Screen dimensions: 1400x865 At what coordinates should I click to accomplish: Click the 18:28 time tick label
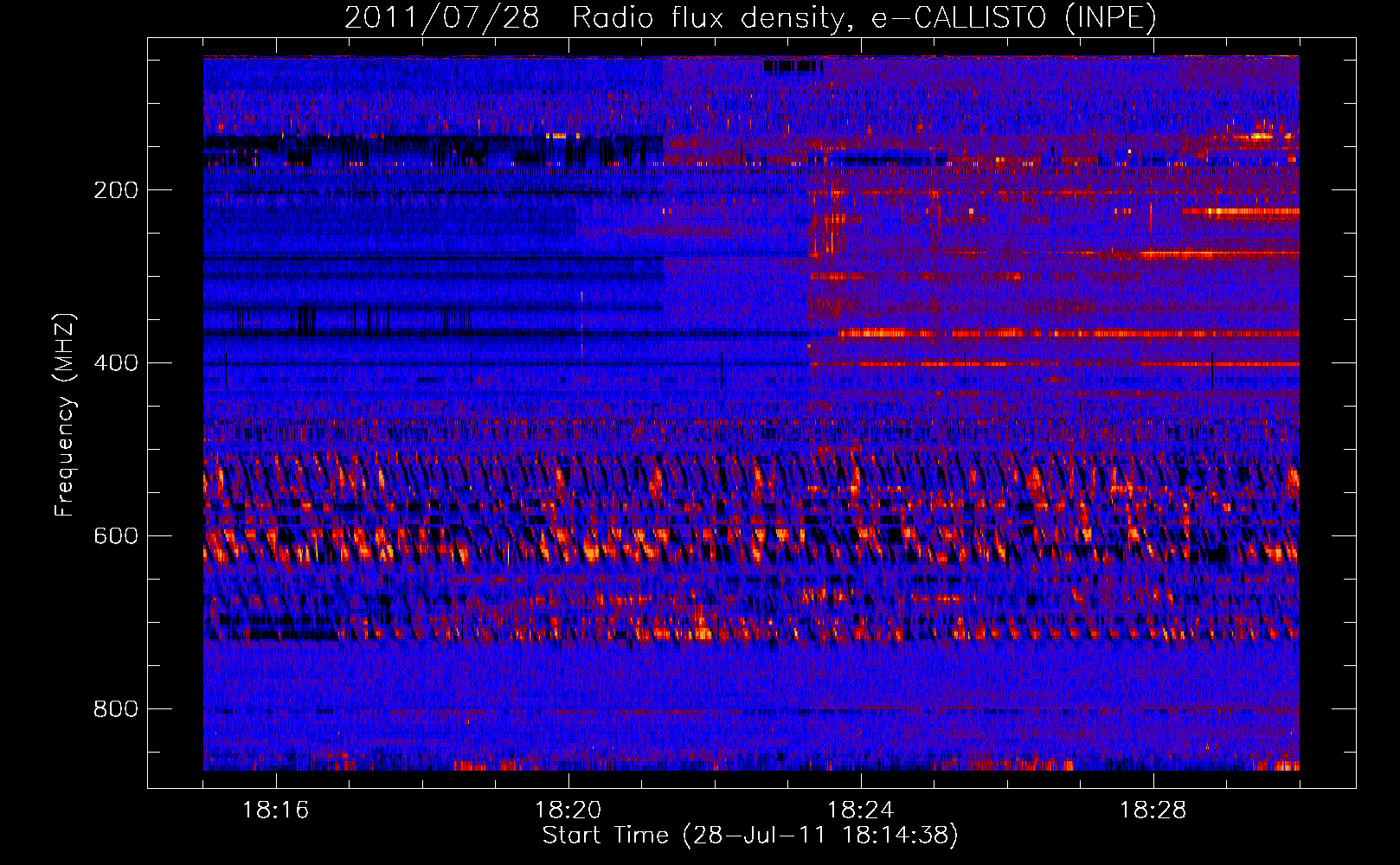coord(1153,811)
